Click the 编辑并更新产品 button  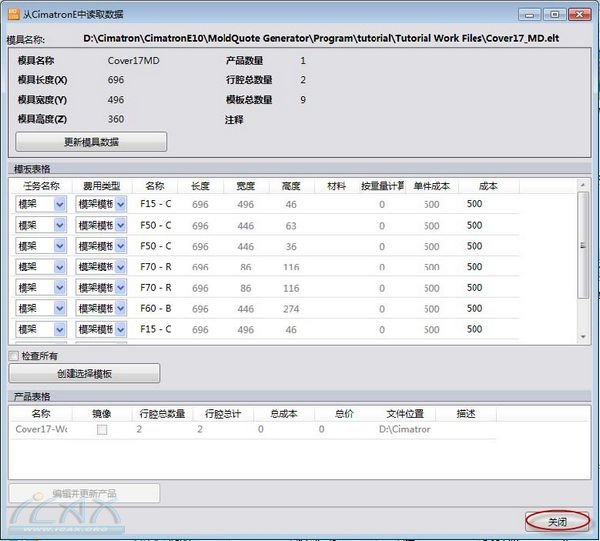click(x=84, y=493)
